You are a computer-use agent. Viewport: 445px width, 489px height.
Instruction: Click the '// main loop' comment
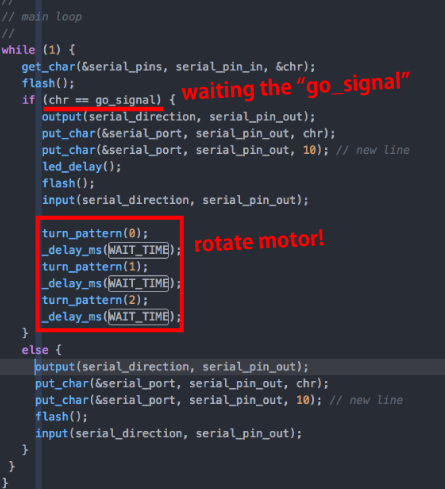[42, 17]
